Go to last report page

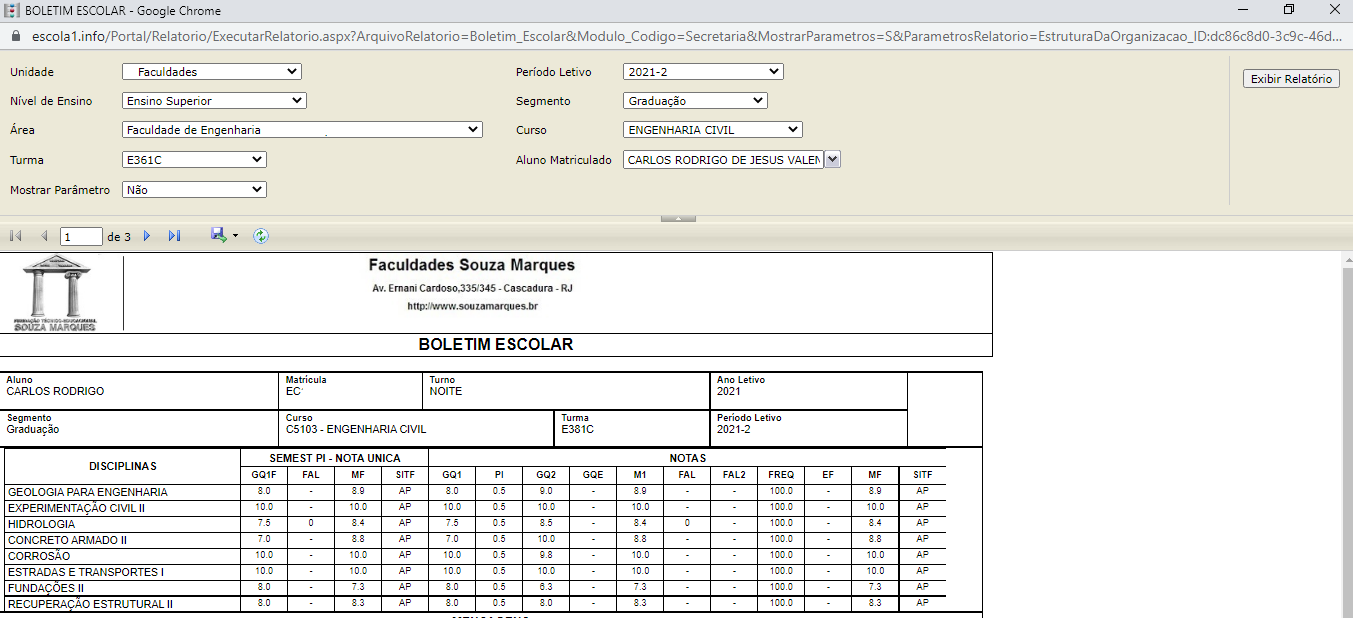(174, 236)
